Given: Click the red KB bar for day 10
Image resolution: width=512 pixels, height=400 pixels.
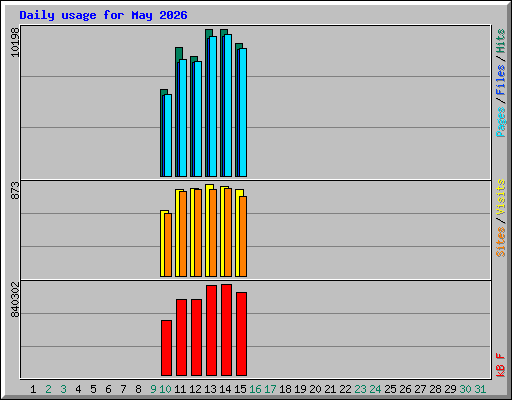Looking at the screenshot, I should click(x=166, y=348).
